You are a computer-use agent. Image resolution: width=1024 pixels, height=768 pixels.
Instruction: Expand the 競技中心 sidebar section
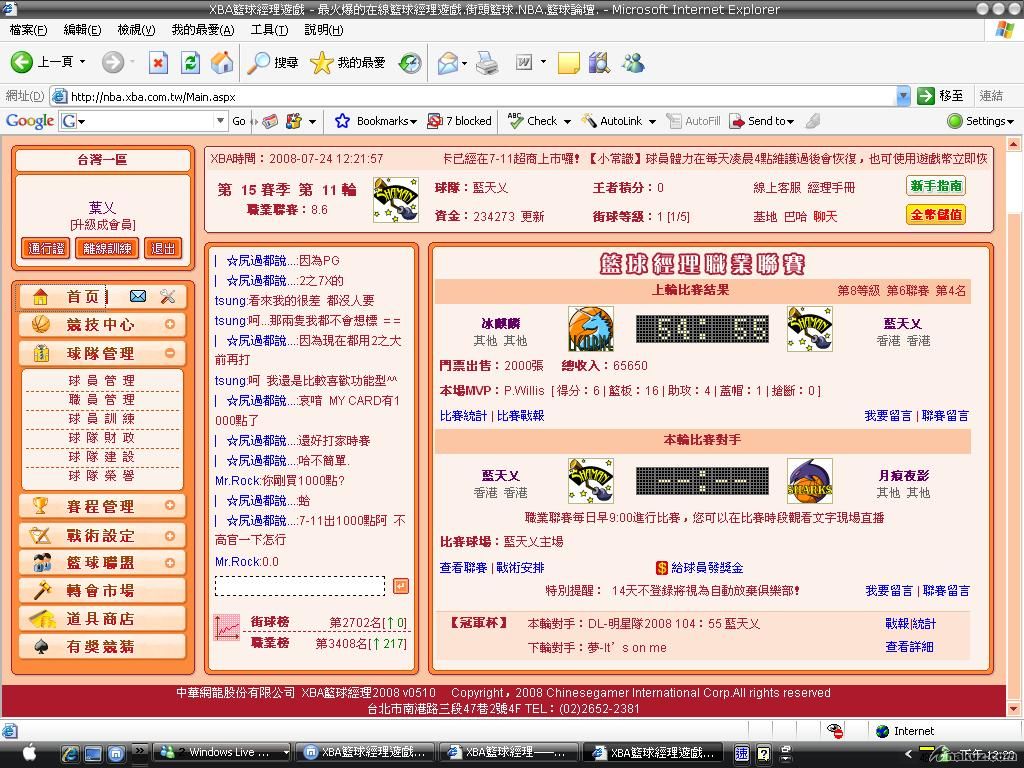[x=170, y=324]
